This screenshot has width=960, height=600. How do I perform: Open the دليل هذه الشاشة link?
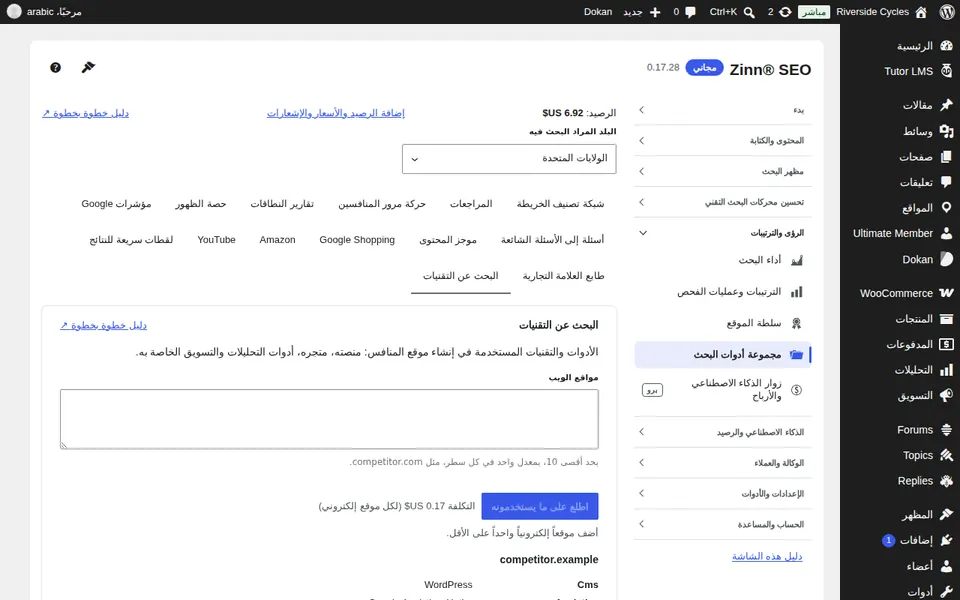click(767, 557)
